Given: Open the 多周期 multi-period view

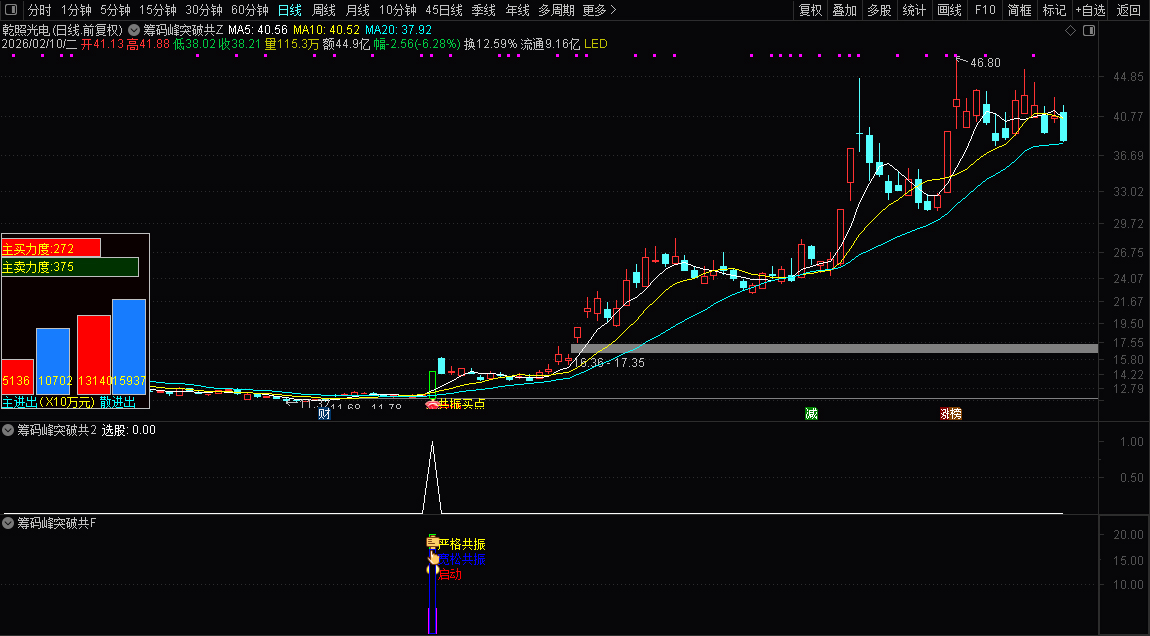Looking at the screenshot, I should [x=556, y=10].
